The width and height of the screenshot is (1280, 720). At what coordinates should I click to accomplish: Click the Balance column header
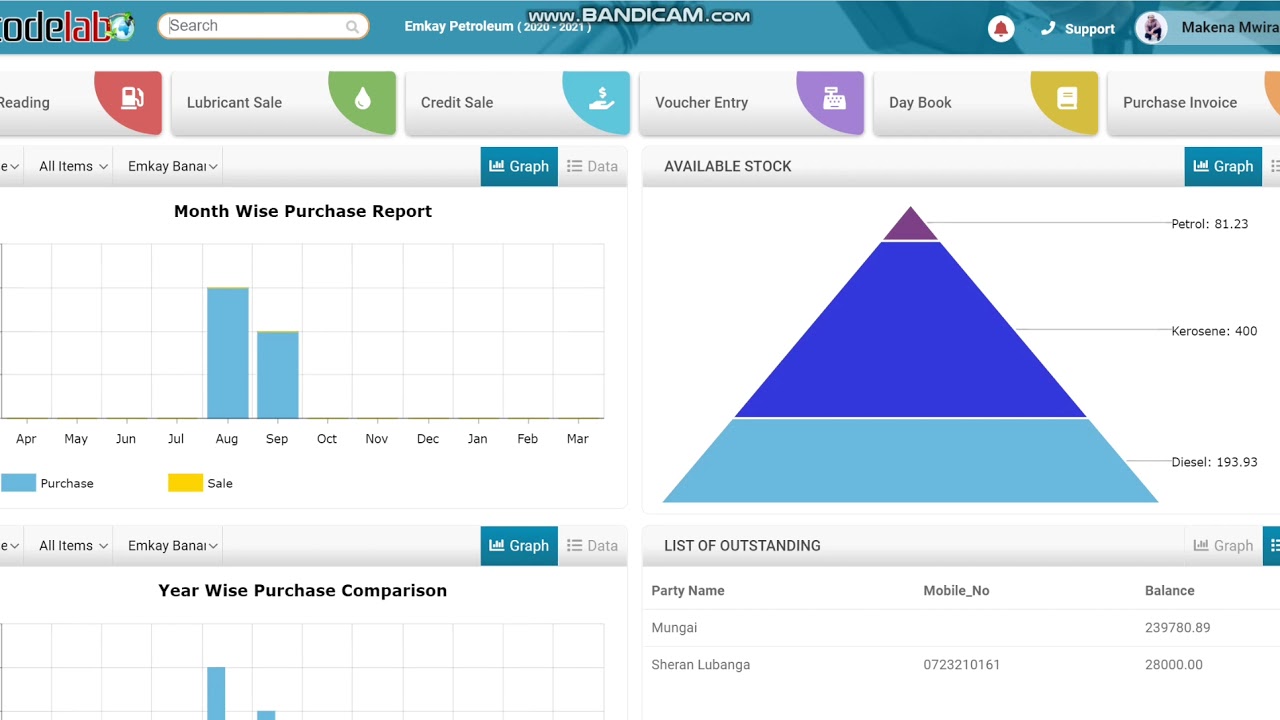(x=1170, y=590)
